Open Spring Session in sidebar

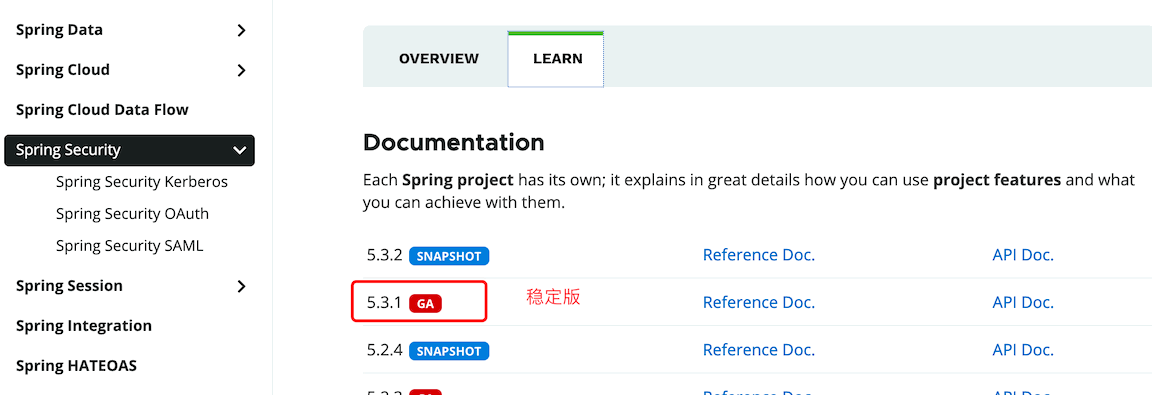pyautogui.click(x=69, y=286)
